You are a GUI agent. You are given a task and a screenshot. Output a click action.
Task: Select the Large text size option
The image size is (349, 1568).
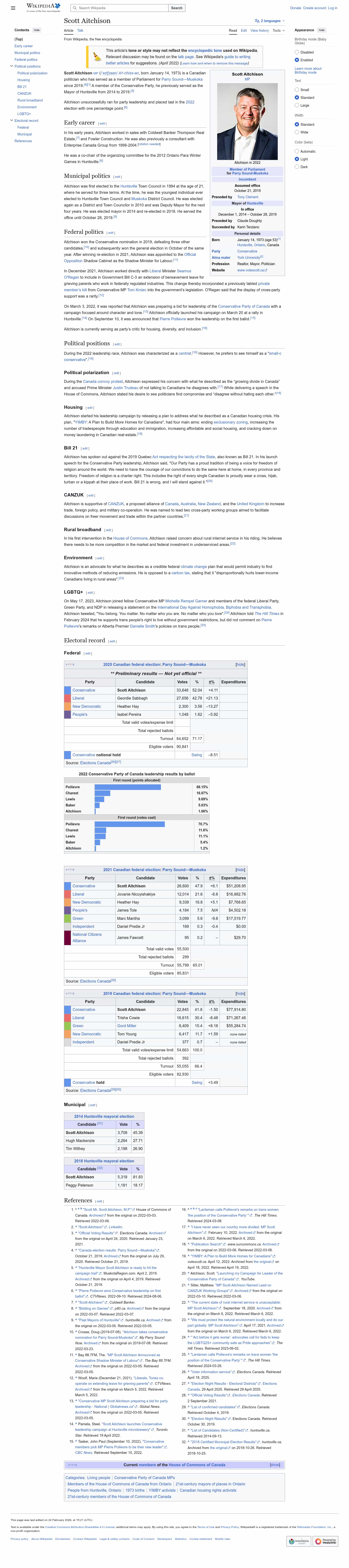point(297,105)
